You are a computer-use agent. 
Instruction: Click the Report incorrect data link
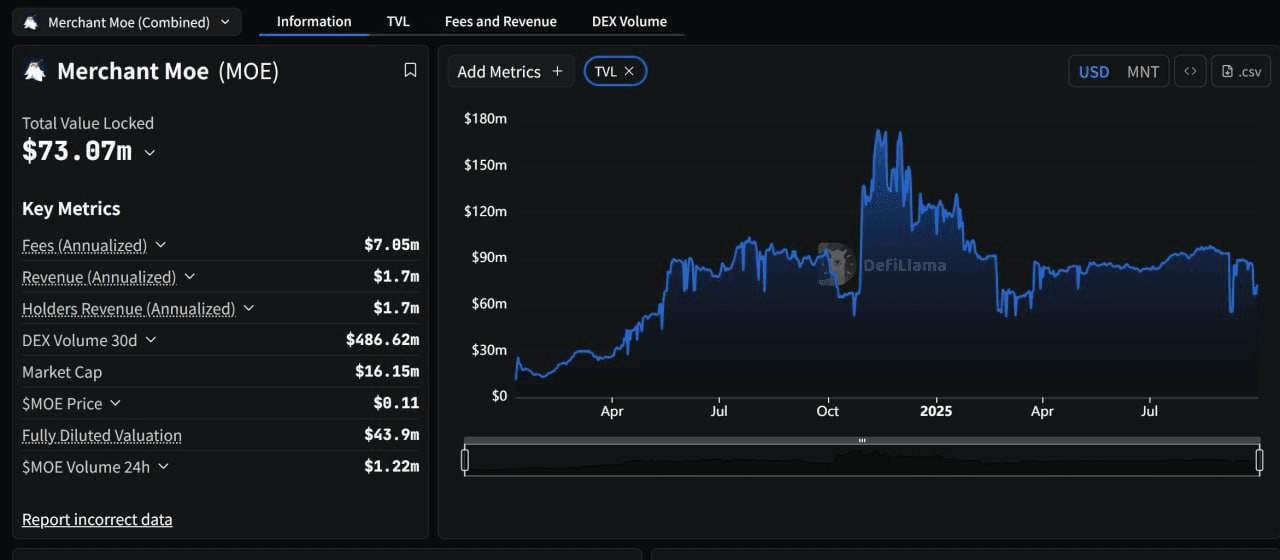pos(97,519)
